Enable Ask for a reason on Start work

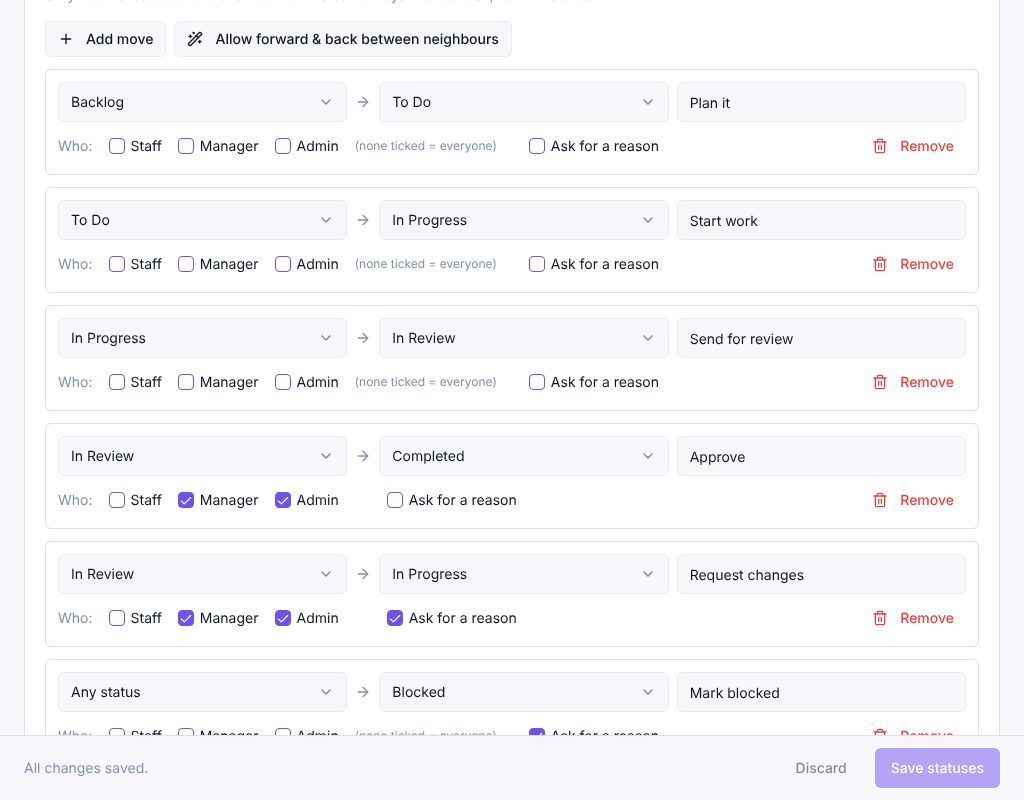[537, 264]
